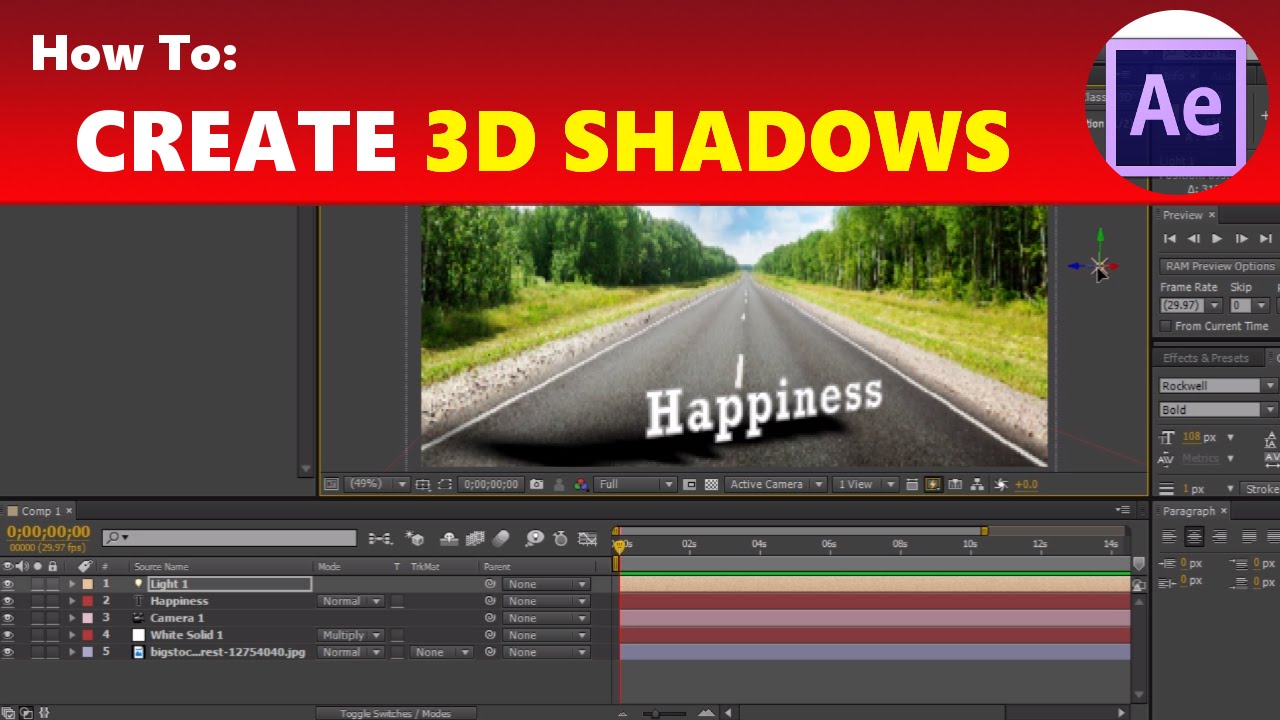Click RAM Preview Options button
The height and width of the screenshot is (720, 1280).
(x=1220, y=266)
